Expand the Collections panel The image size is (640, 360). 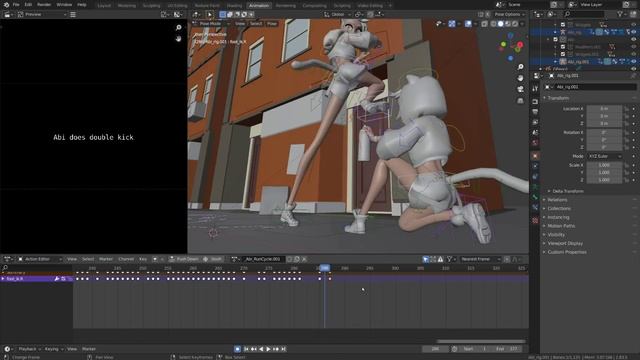pos(558,209)
